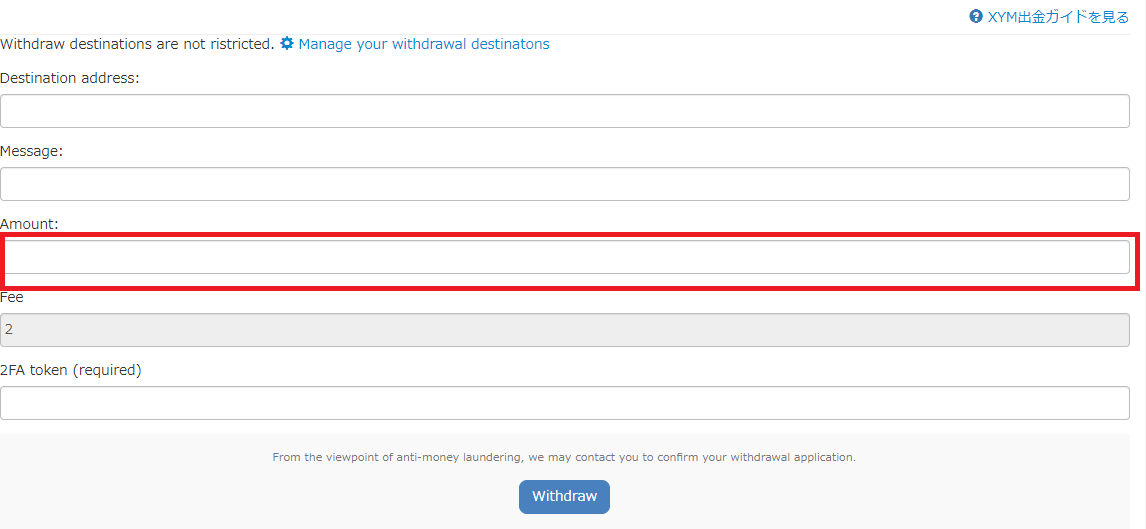Image resolution: width=1146 pixels, height=529 pixels.
Task: Focus the Destination address input field
Action: [565, 111]
